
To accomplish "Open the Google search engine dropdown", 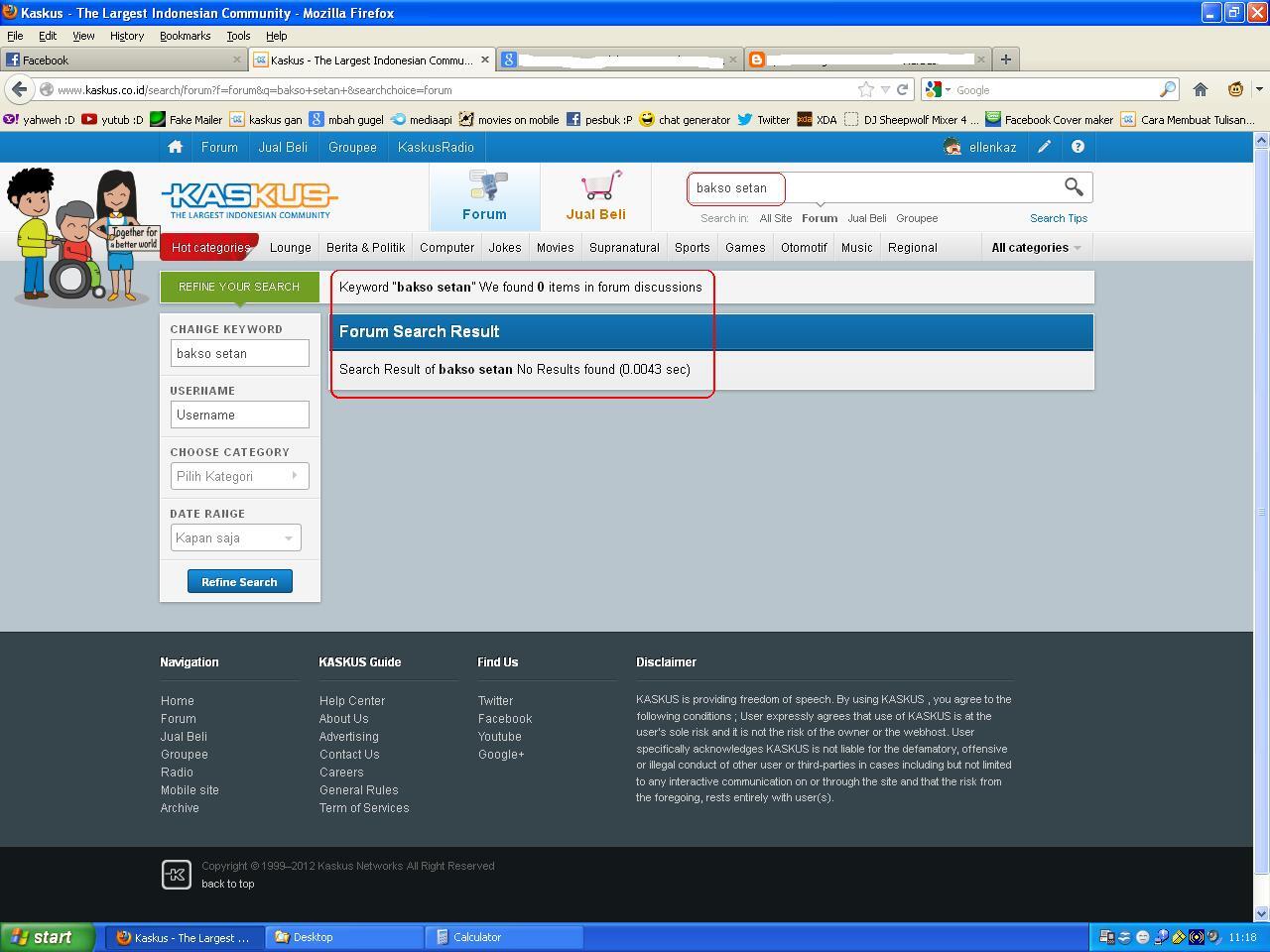I will pos(938,89).
